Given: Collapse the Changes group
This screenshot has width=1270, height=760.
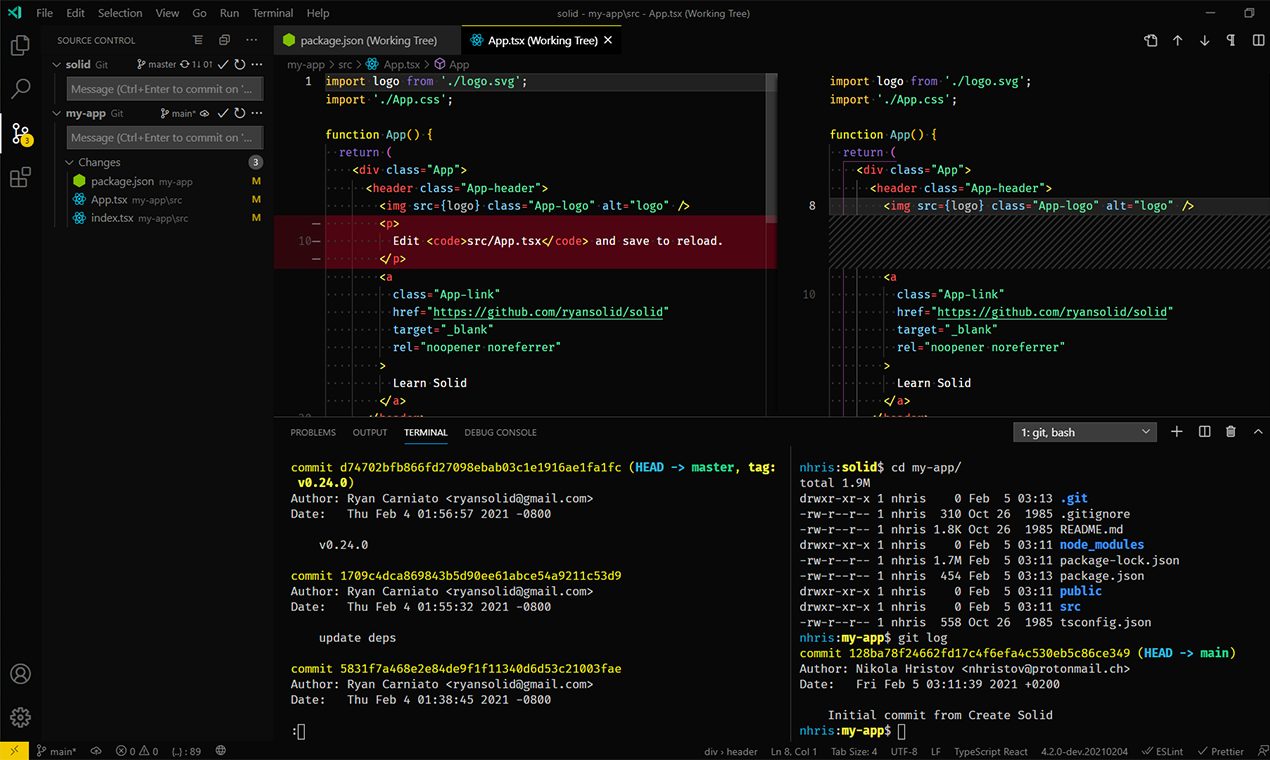Looking at the screenshot, I should [70, 162].
